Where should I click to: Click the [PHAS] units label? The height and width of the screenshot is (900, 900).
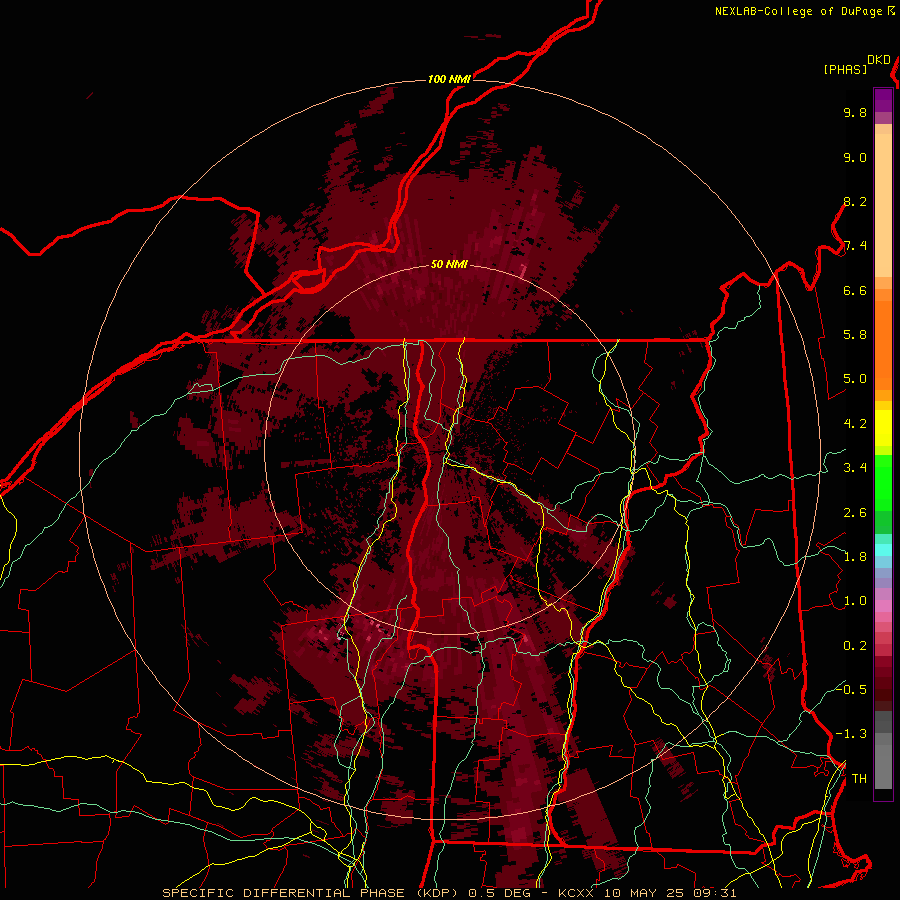click(x=845, y=69)
